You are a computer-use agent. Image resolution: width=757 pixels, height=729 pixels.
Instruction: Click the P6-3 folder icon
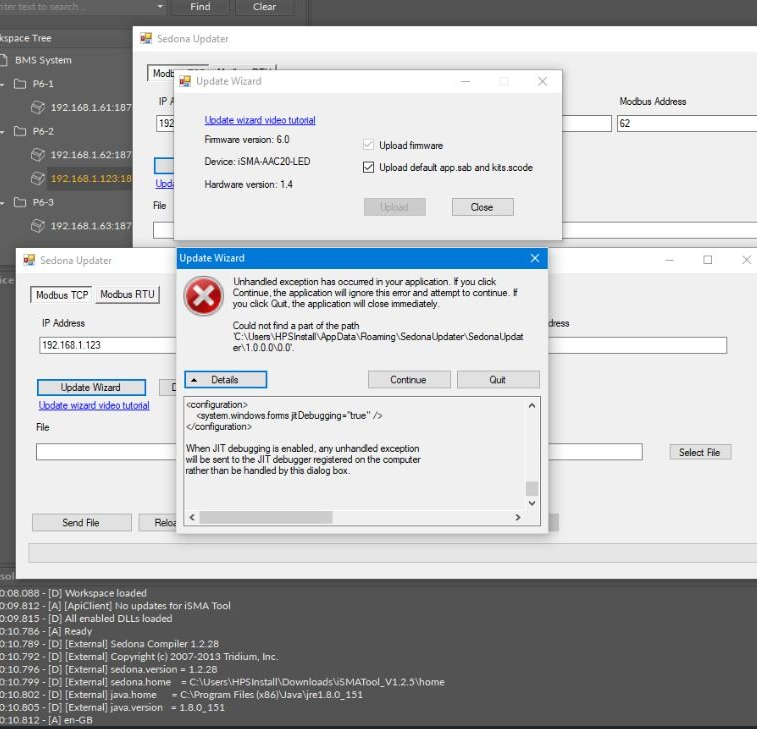point(20,203)
